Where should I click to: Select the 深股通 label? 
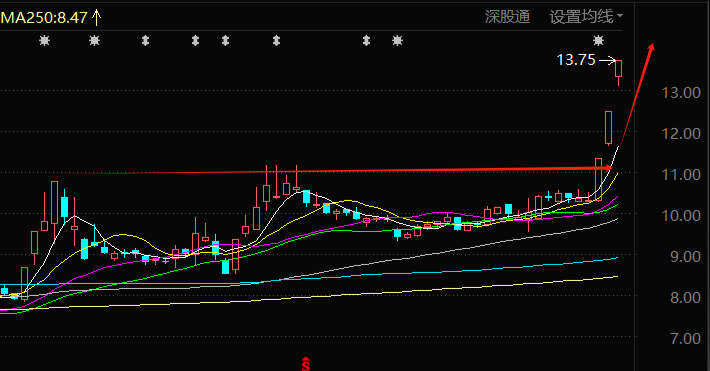[507, 17]
